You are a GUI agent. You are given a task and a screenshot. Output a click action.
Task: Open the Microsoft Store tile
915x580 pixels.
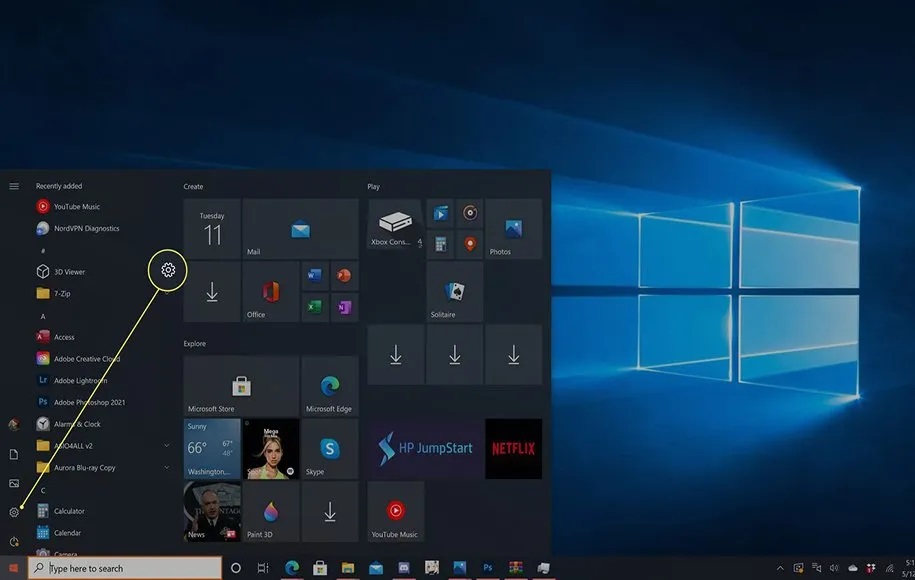pos(242,386)
